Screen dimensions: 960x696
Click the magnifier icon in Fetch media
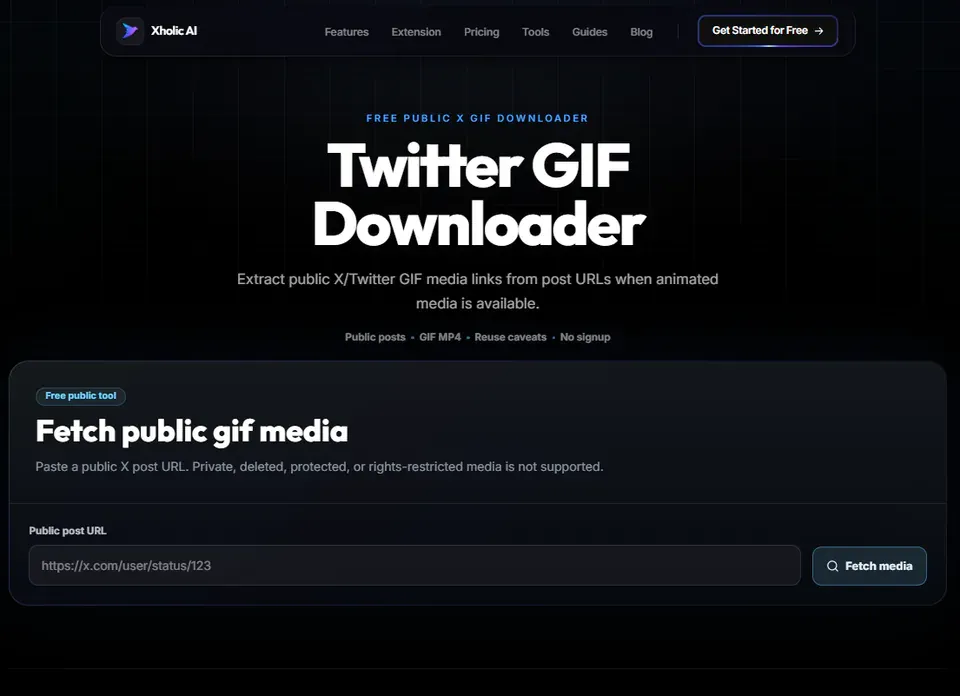pos(833,566)
